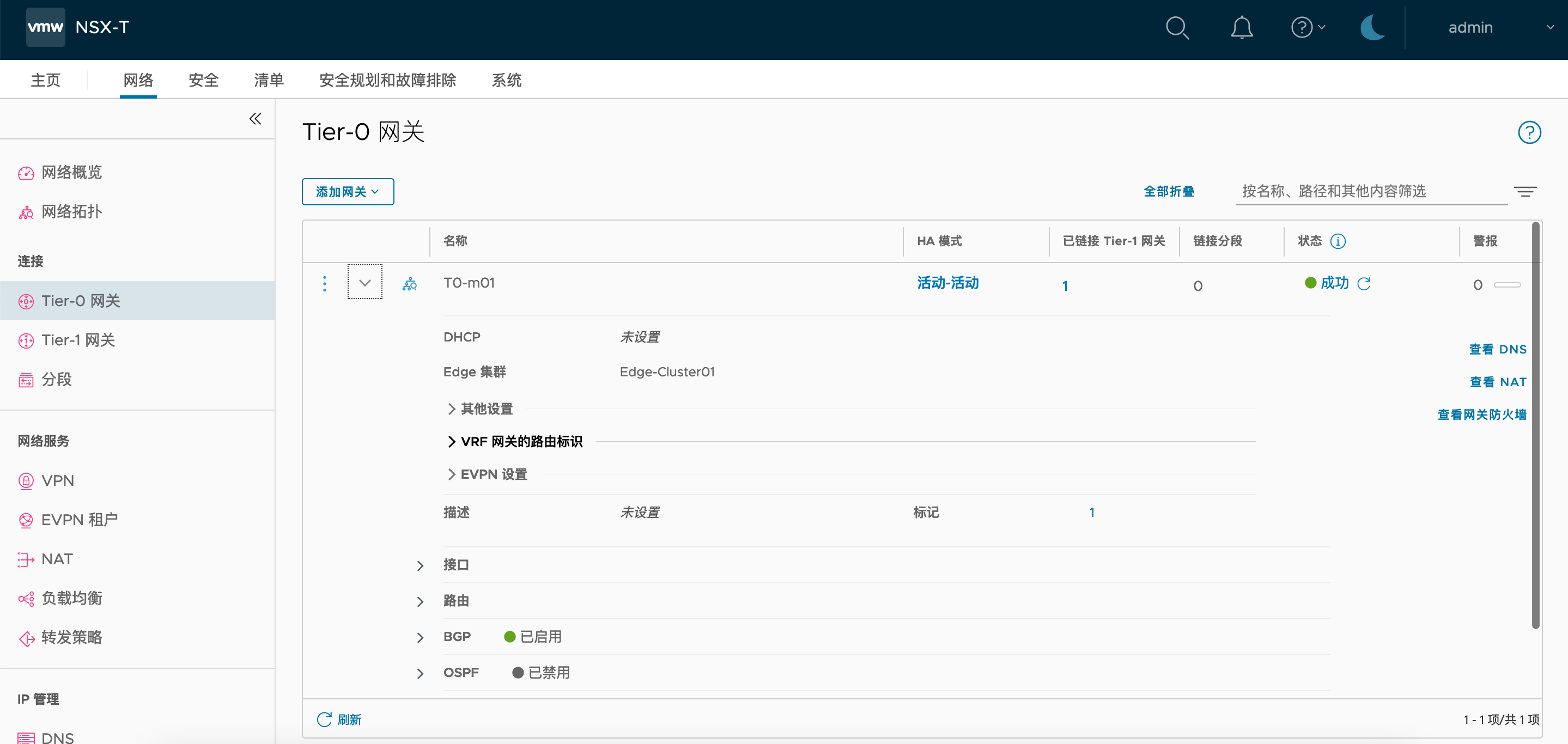Open 网络概览 in sidebar

point(71,173)
